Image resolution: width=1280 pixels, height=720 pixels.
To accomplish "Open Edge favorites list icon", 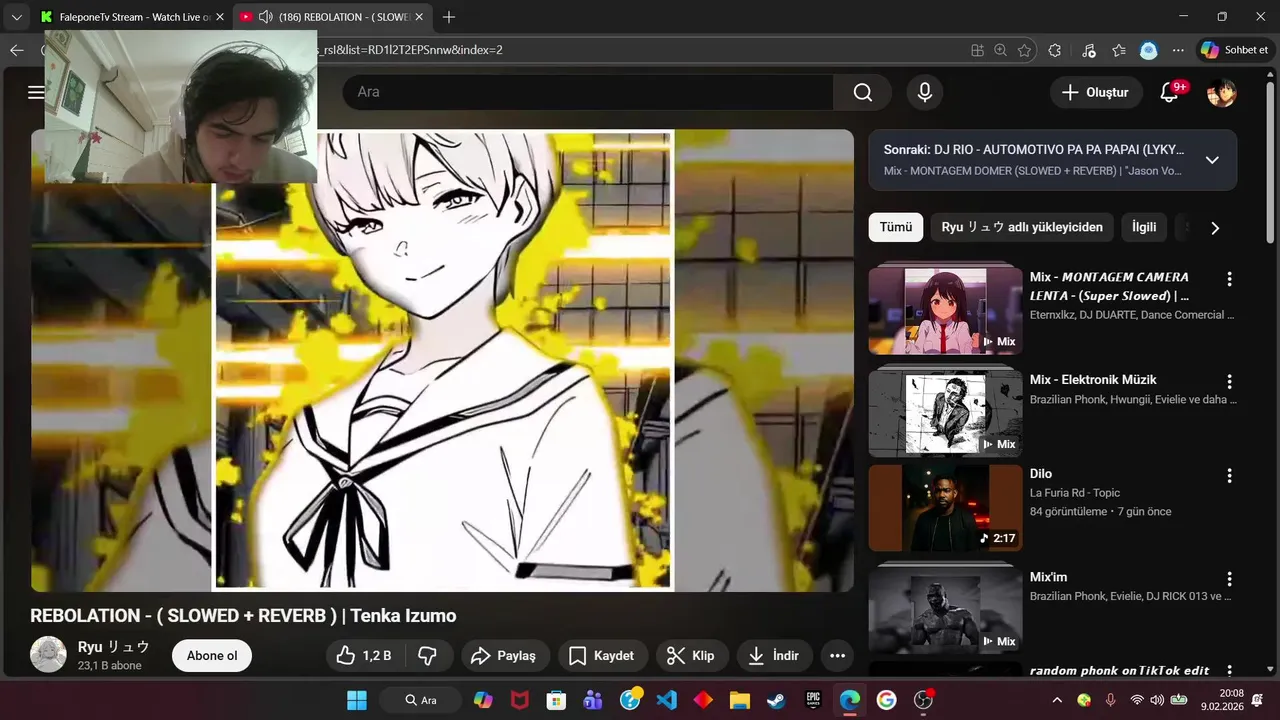I will coord(1119,50).
